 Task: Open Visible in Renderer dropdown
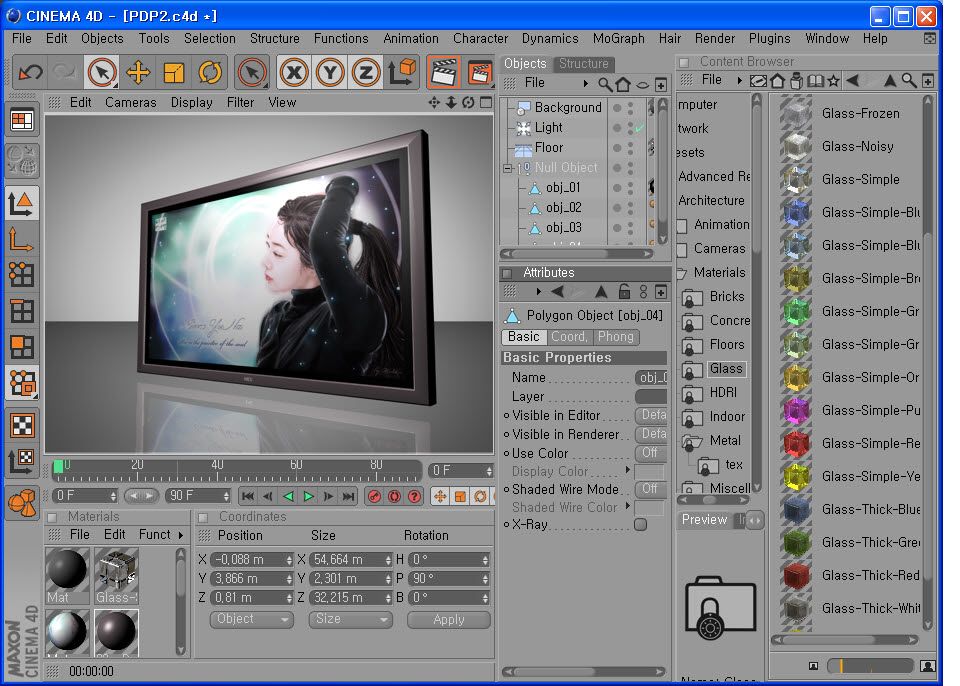click(651, 434)
